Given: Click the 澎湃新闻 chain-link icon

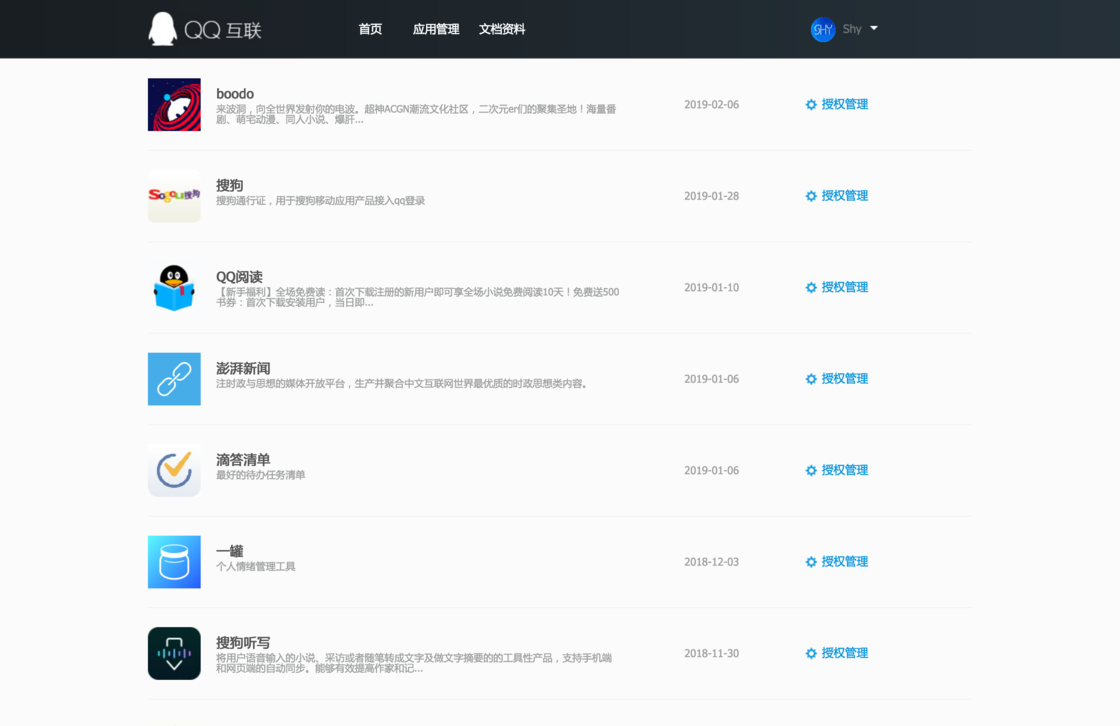Looking at the screenshot, I should [174, 379].
